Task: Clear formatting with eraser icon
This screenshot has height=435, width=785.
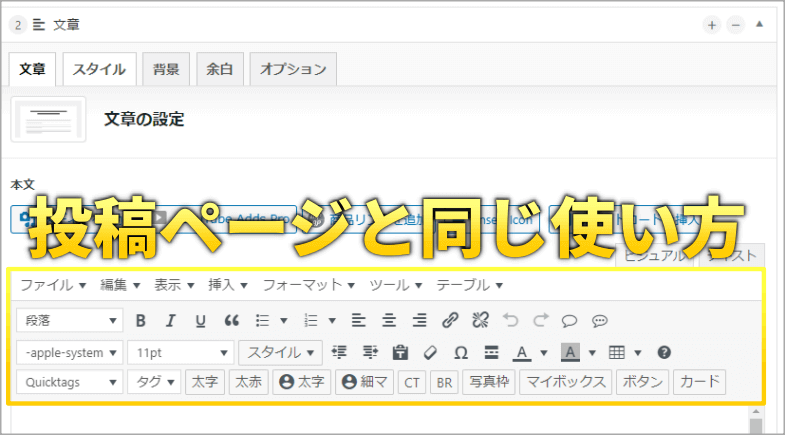Action: (x=430, y=352)
